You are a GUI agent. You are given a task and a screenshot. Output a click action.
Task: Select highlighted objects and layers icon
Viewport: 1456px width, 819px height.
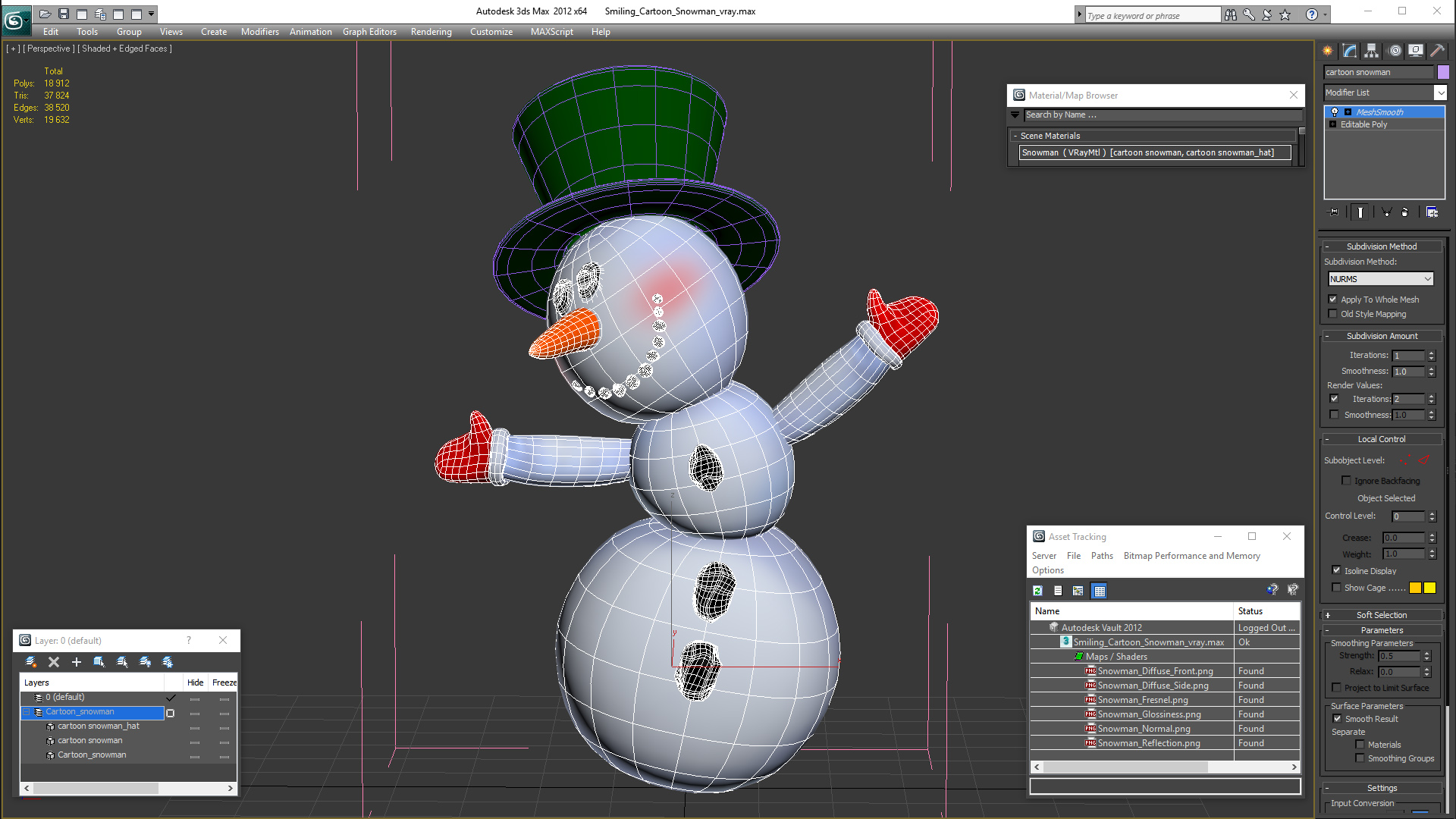(x=99, y=662)
